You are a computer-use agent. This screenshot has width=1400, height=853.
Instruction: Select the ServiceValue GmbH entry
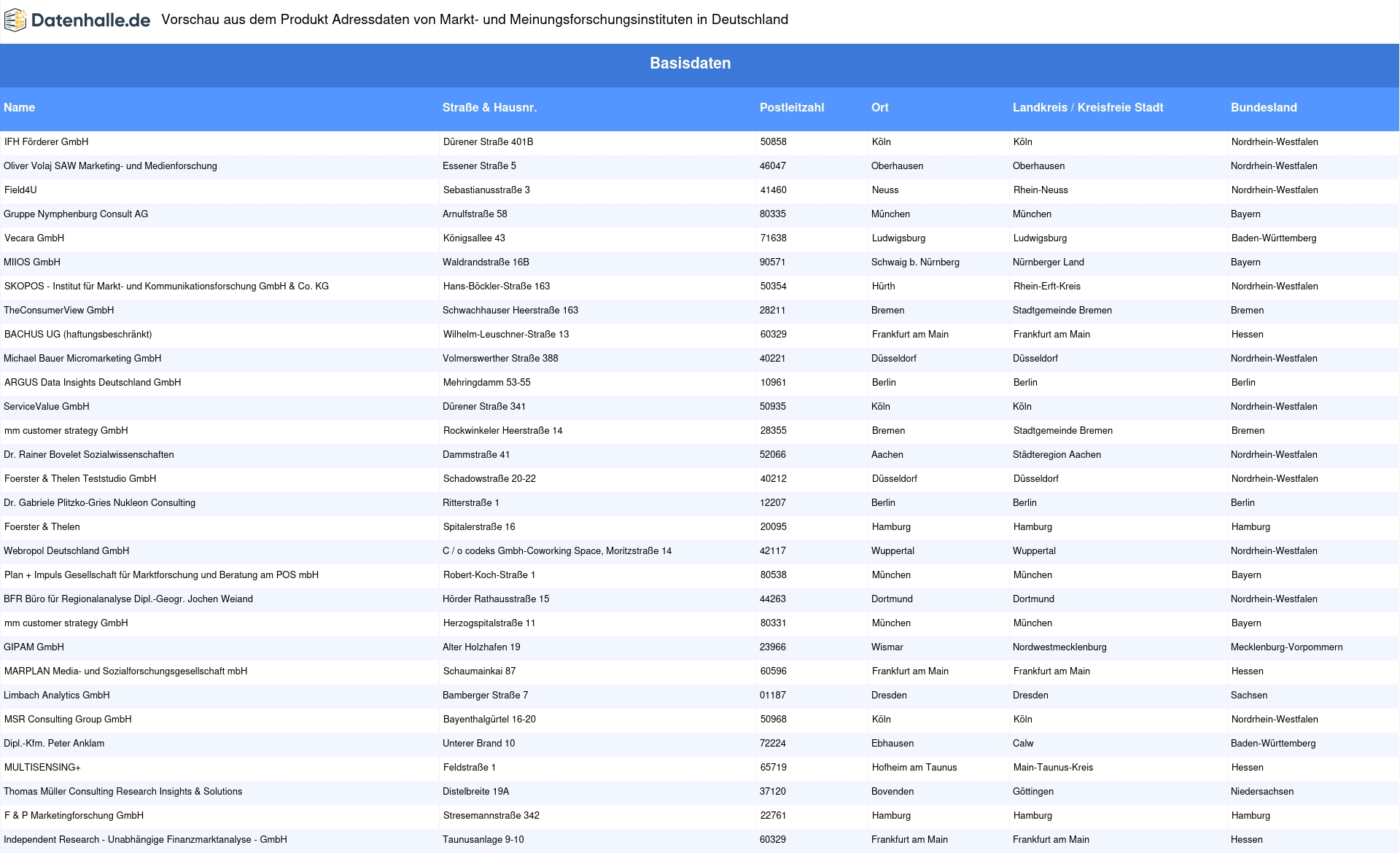click(x=47, y=407)
